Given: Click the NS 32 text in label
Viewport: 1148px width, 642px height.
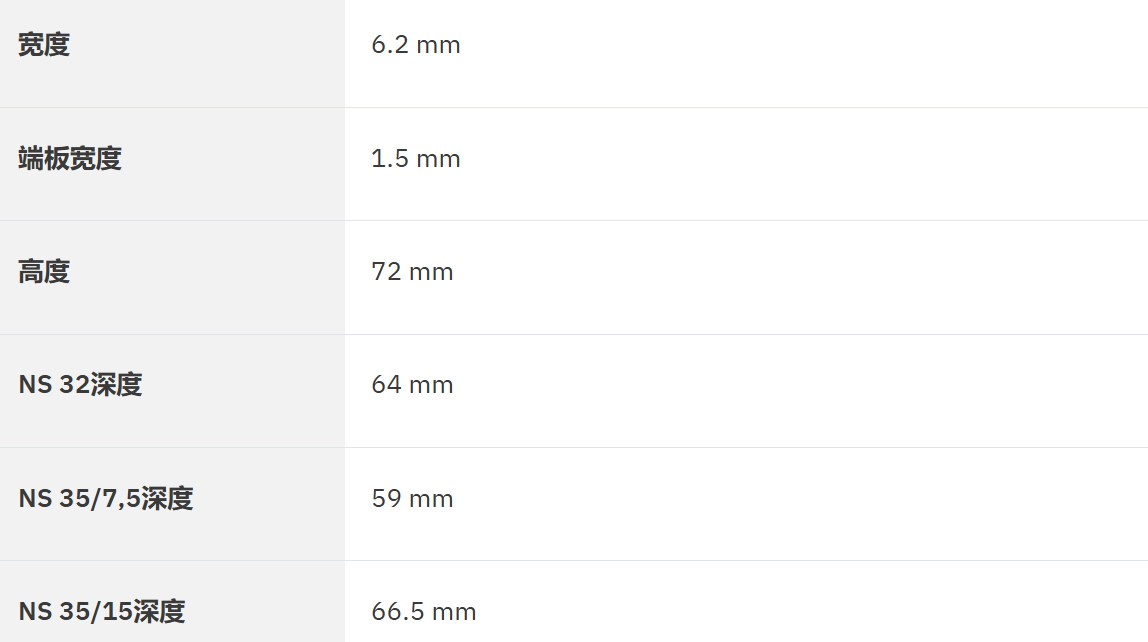Looking at the screenshot, I should [54, 385].
